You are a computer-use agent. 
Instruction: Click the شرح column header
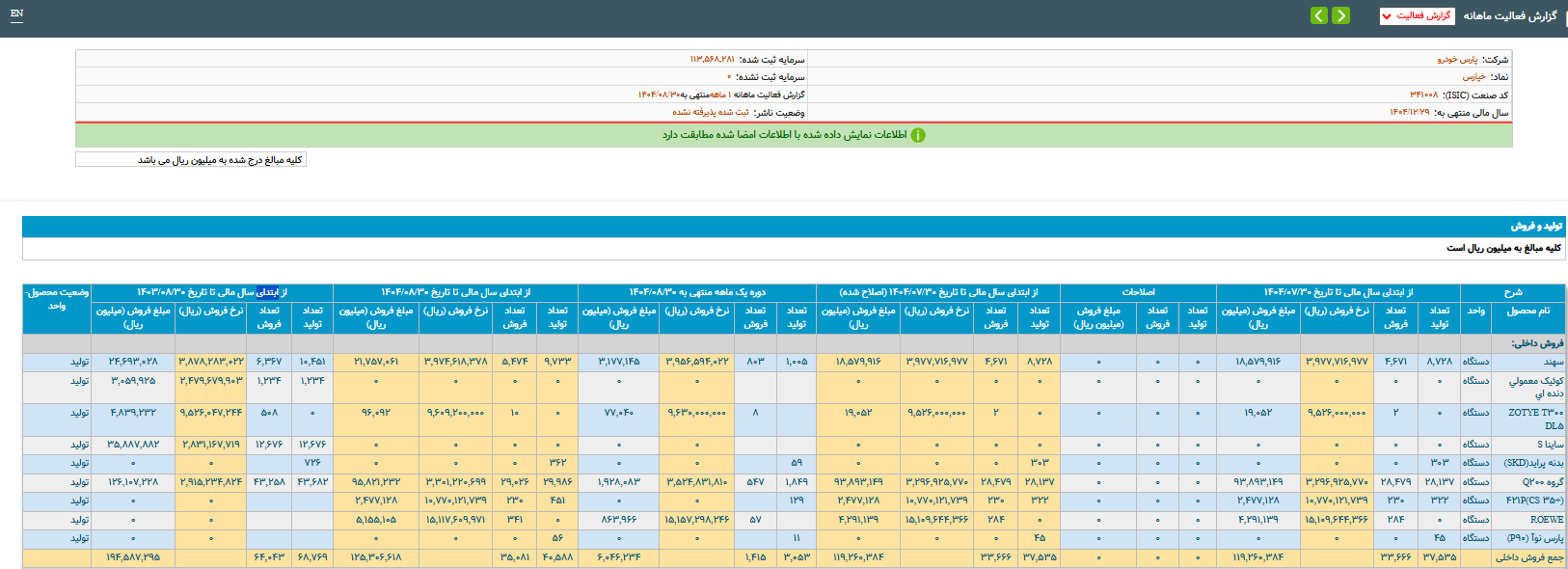[x=1512, y=292]
